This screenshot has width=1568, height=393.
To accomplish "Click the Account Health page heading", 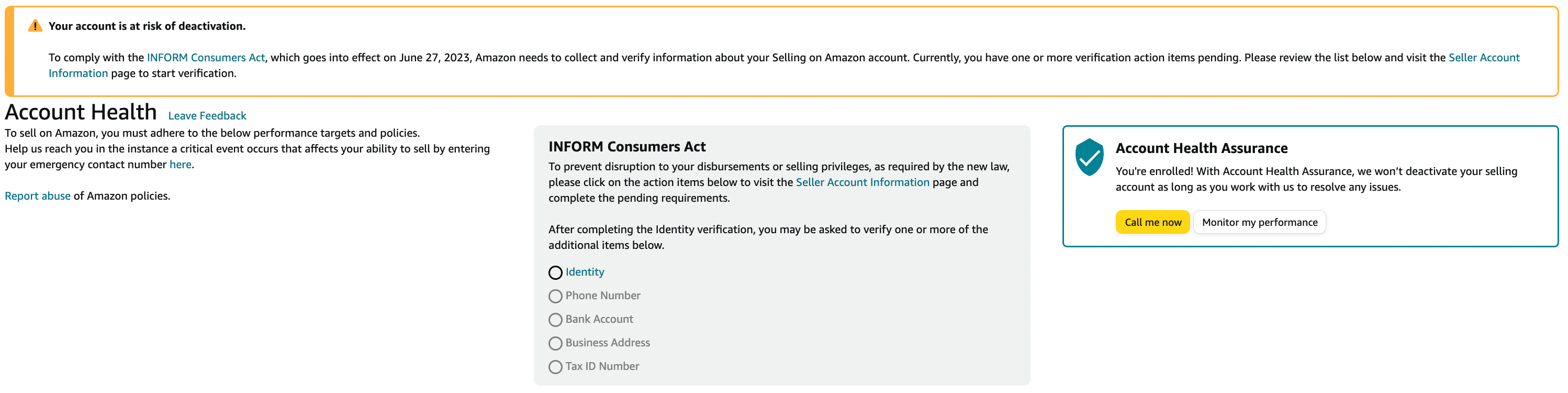I will pyautogui.click(x=81, y=112).
